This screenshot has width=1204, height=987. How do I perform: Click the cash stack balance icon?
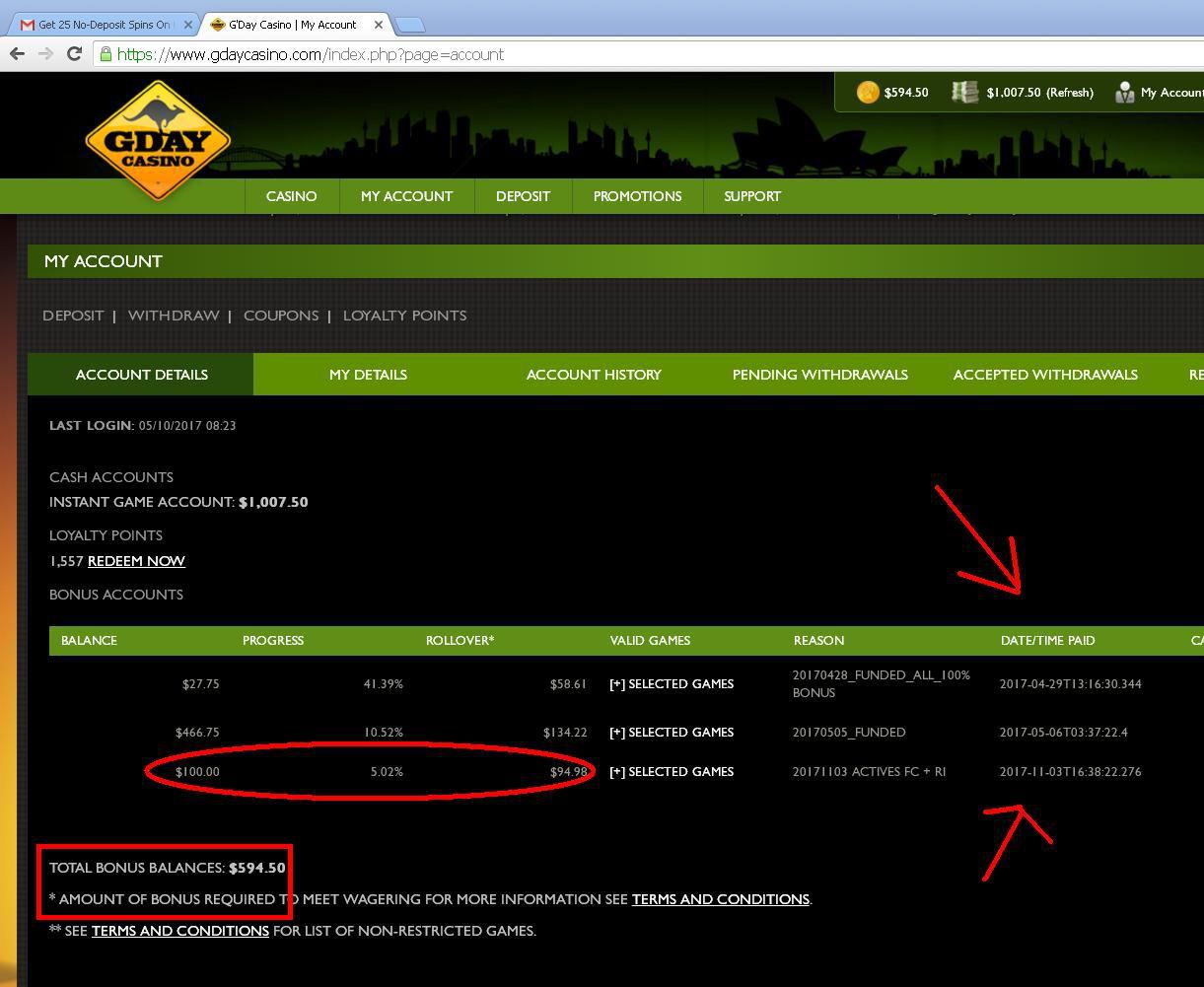[964, 92]
